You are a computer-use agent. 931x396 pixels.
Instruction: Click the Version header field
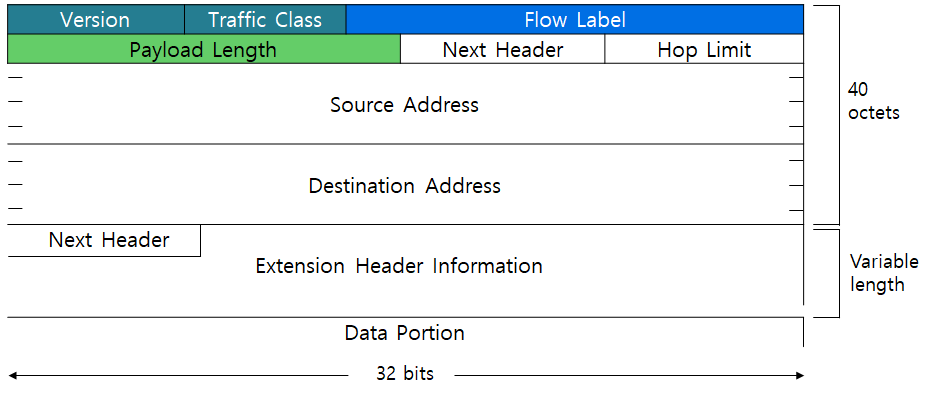[96, 20]
